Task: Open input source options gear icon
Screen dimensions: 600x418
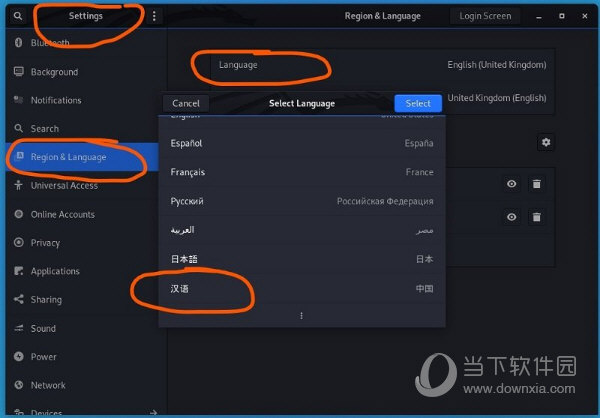Action: pyautogui.click(x=546, y=142)
